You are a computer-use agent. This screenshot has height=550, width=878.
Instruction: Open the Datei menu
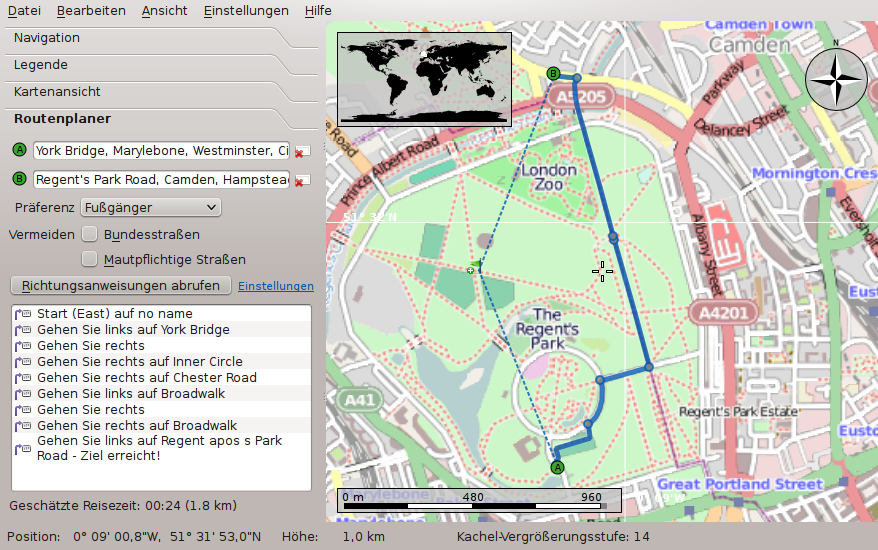coord(24,10)
